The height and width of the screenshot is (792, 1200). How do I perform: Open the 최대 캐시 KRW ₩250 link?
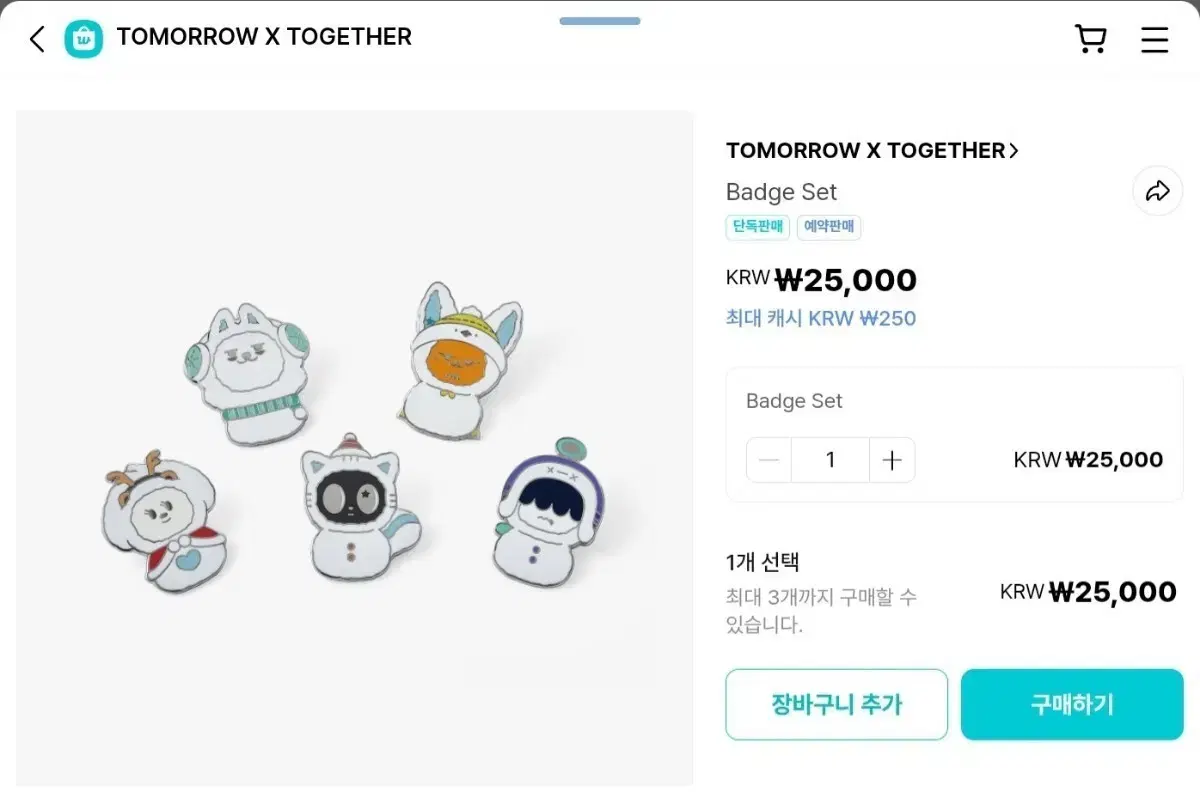[x=821, y=319]
